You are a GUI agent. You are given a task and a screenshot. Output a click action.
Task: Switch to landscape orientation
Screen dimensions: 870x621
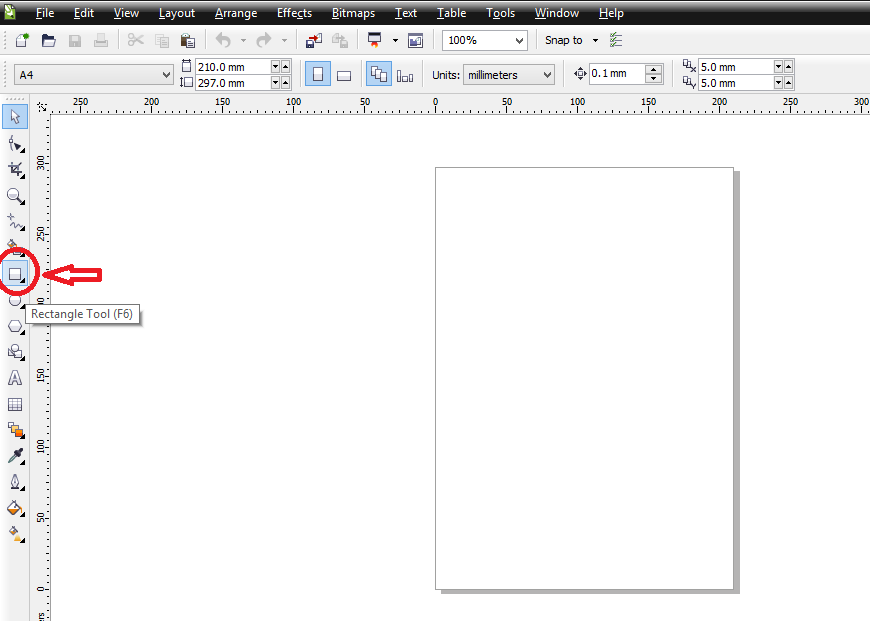tap(344, 74)
